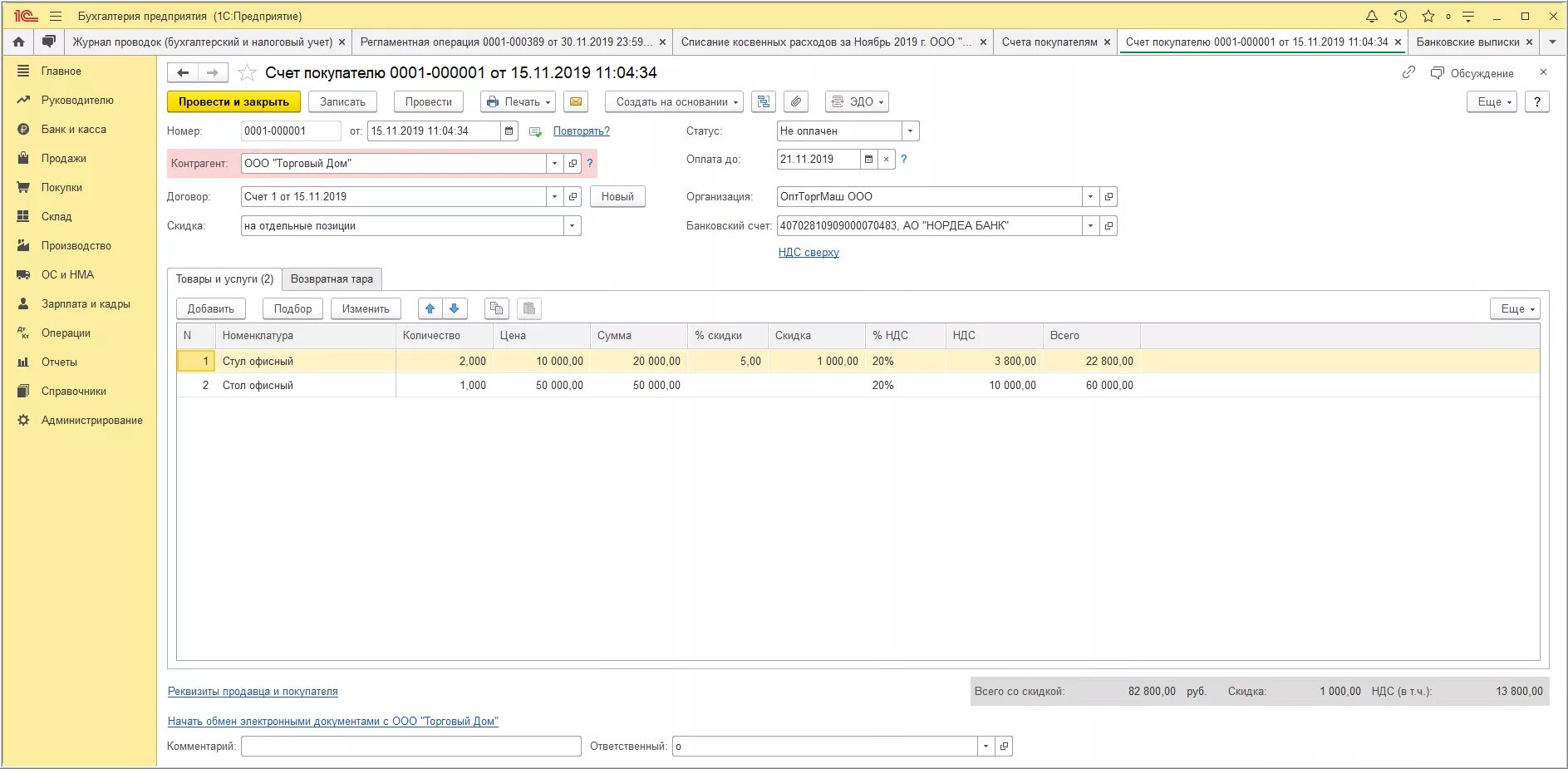Image resolution: width=1568 pixels, height=769 pixels.
Task: Click Добавить to add a row
Action: (x=211, y=308)
